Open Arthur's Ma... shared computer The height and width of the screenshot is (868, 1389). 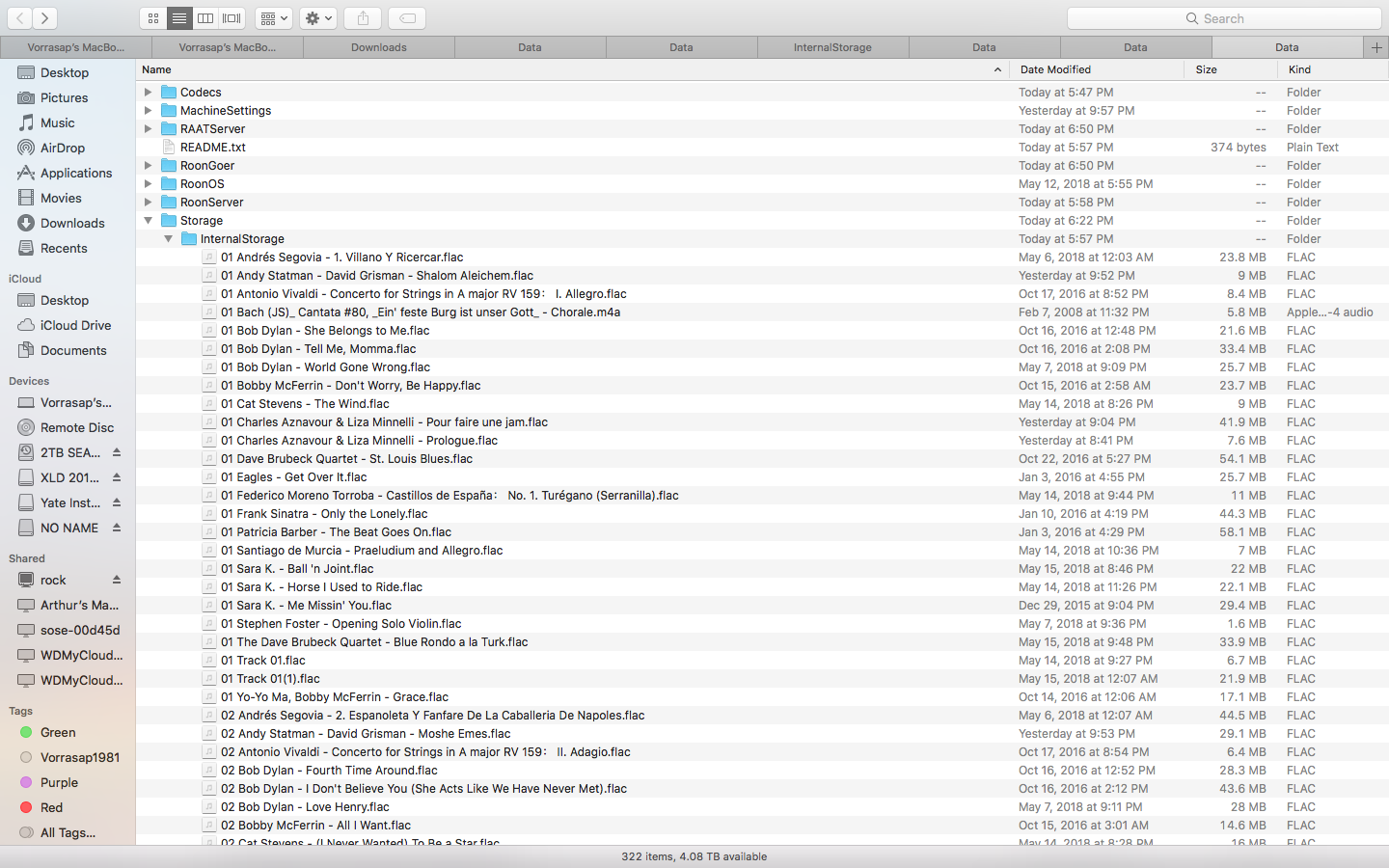pyautogui.click(x=79, y=605)
